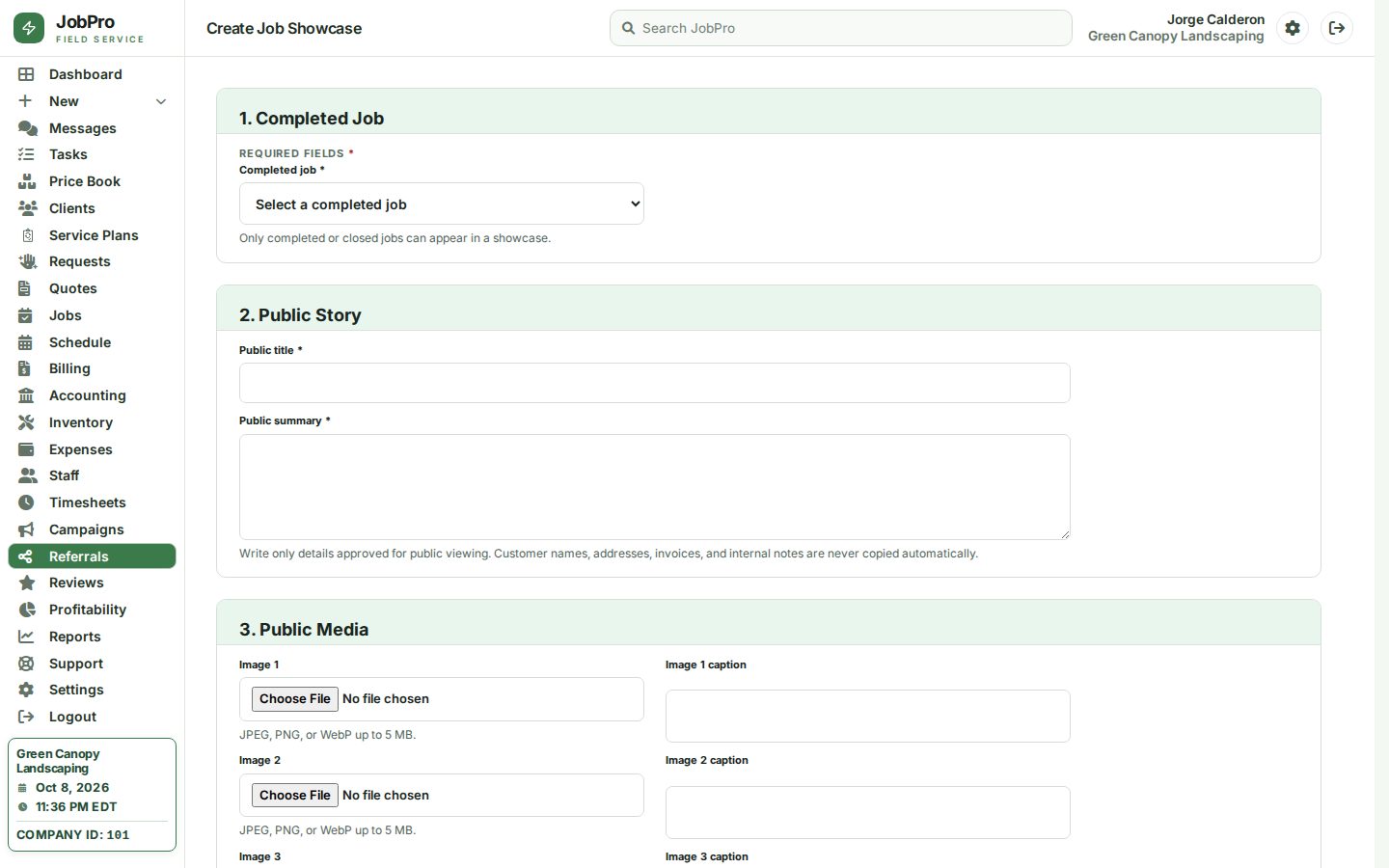Click the Profitability pie chart icon
Image resolution: width=1389 pixels, height=868 pixels.
tap(27, 610)
